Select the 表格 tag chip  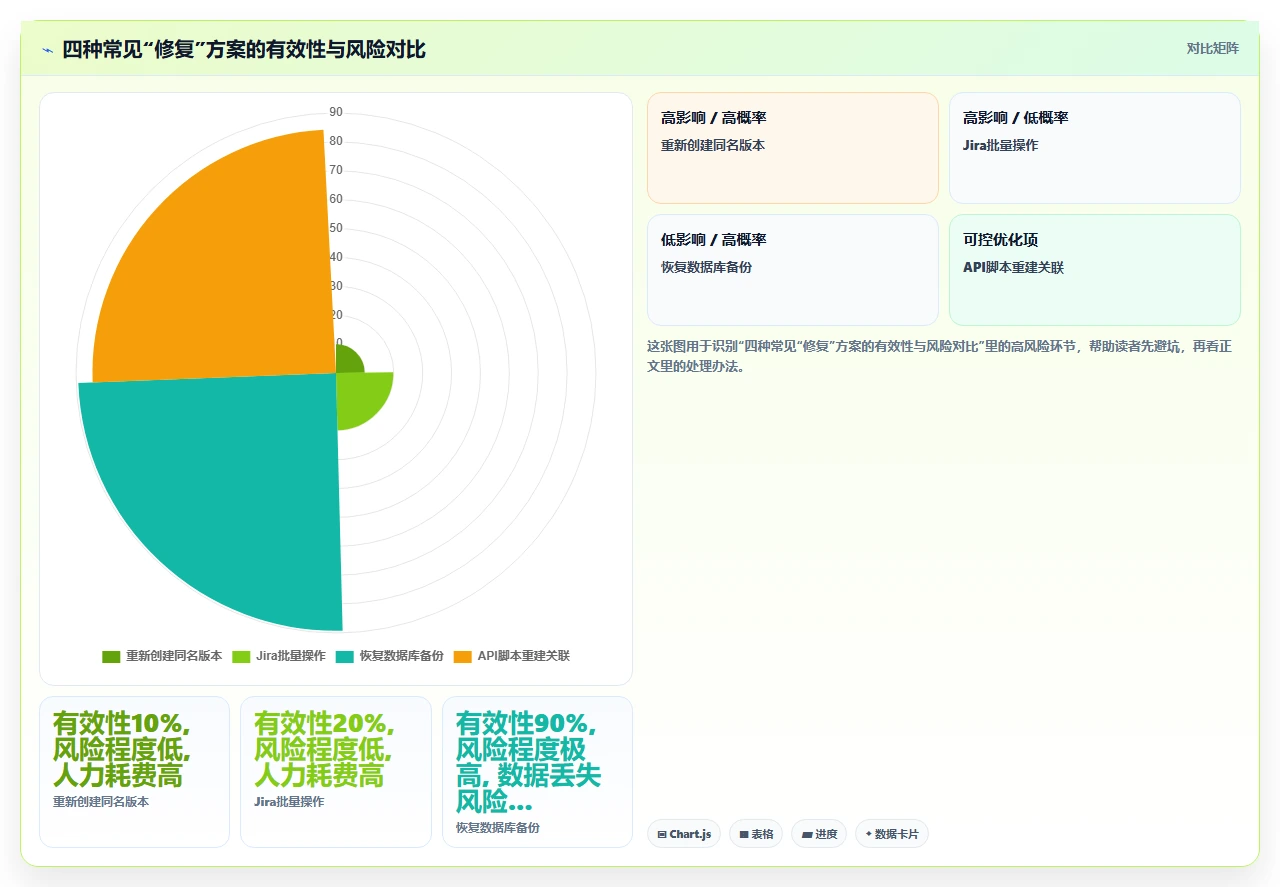[756, 834]
